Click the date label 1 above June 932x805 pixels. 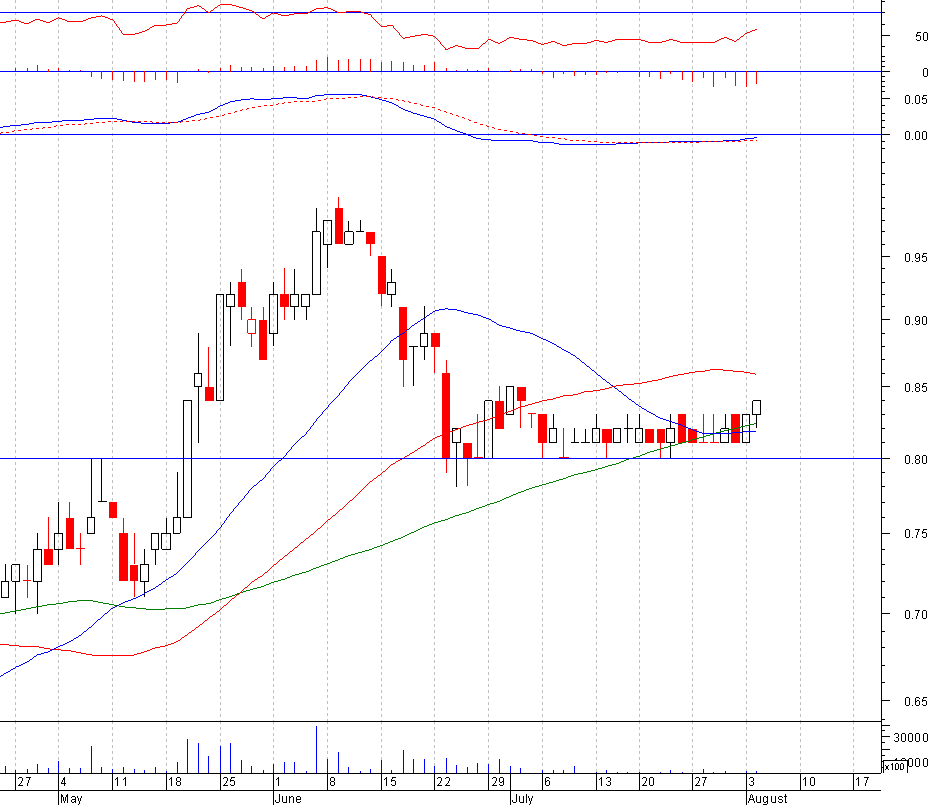click(x=278, y=781)
